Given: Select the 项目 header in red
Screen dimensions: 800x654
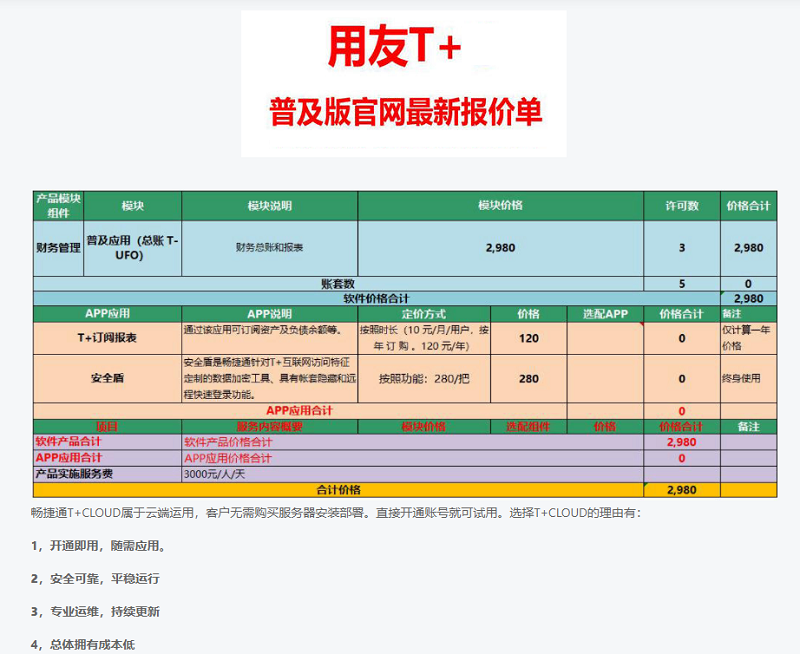Looking at the screenshot, I should (107, 426).
